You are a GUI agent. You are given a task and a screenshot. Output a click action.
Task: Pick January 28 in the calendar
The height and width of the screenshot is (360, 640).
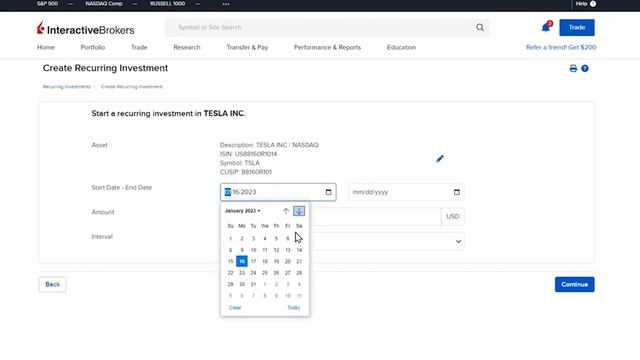pyautogui.click(x=299, y=273)
